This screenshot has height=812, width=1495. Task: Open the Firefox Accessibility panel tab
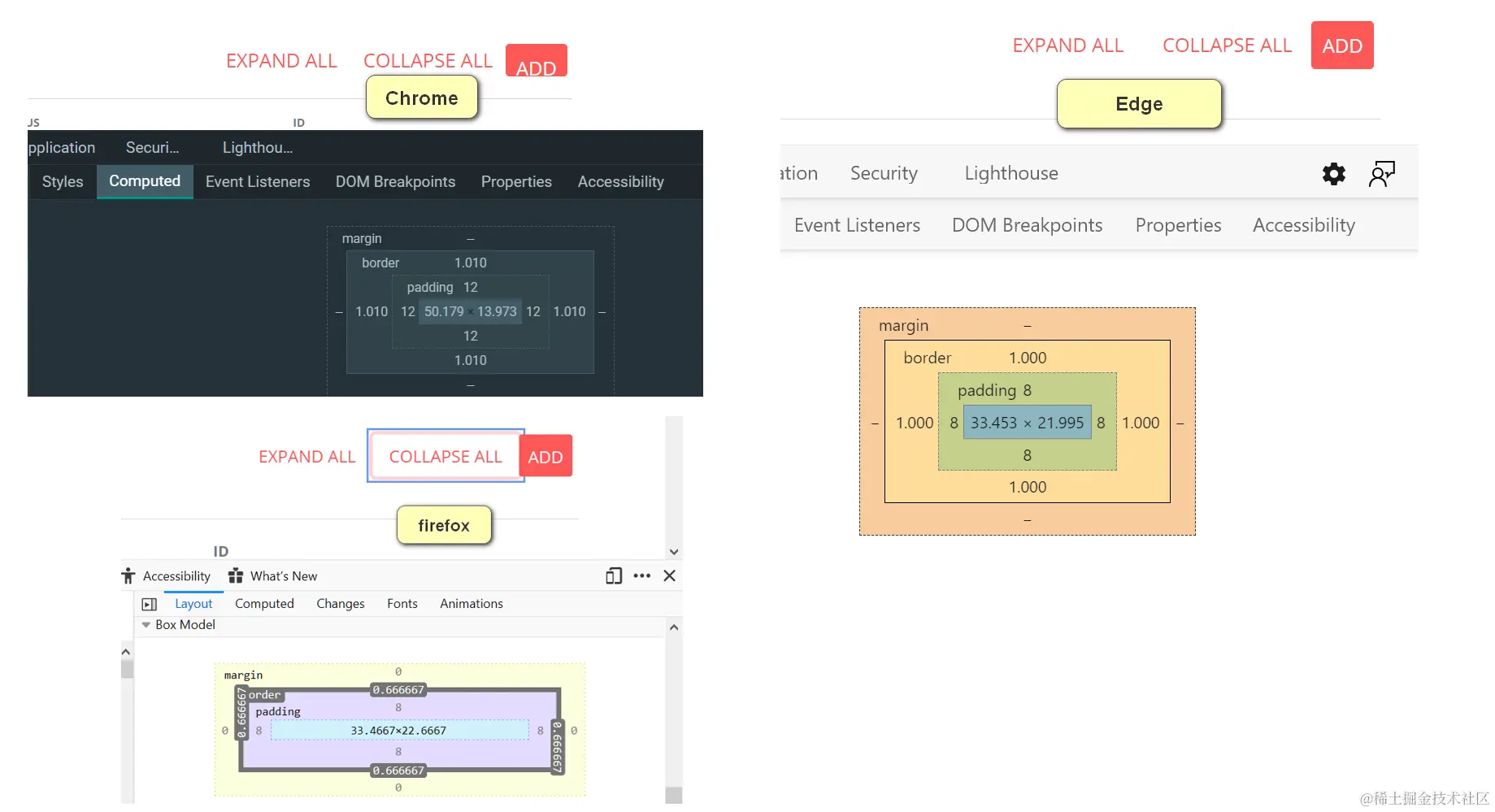point(167,575)
